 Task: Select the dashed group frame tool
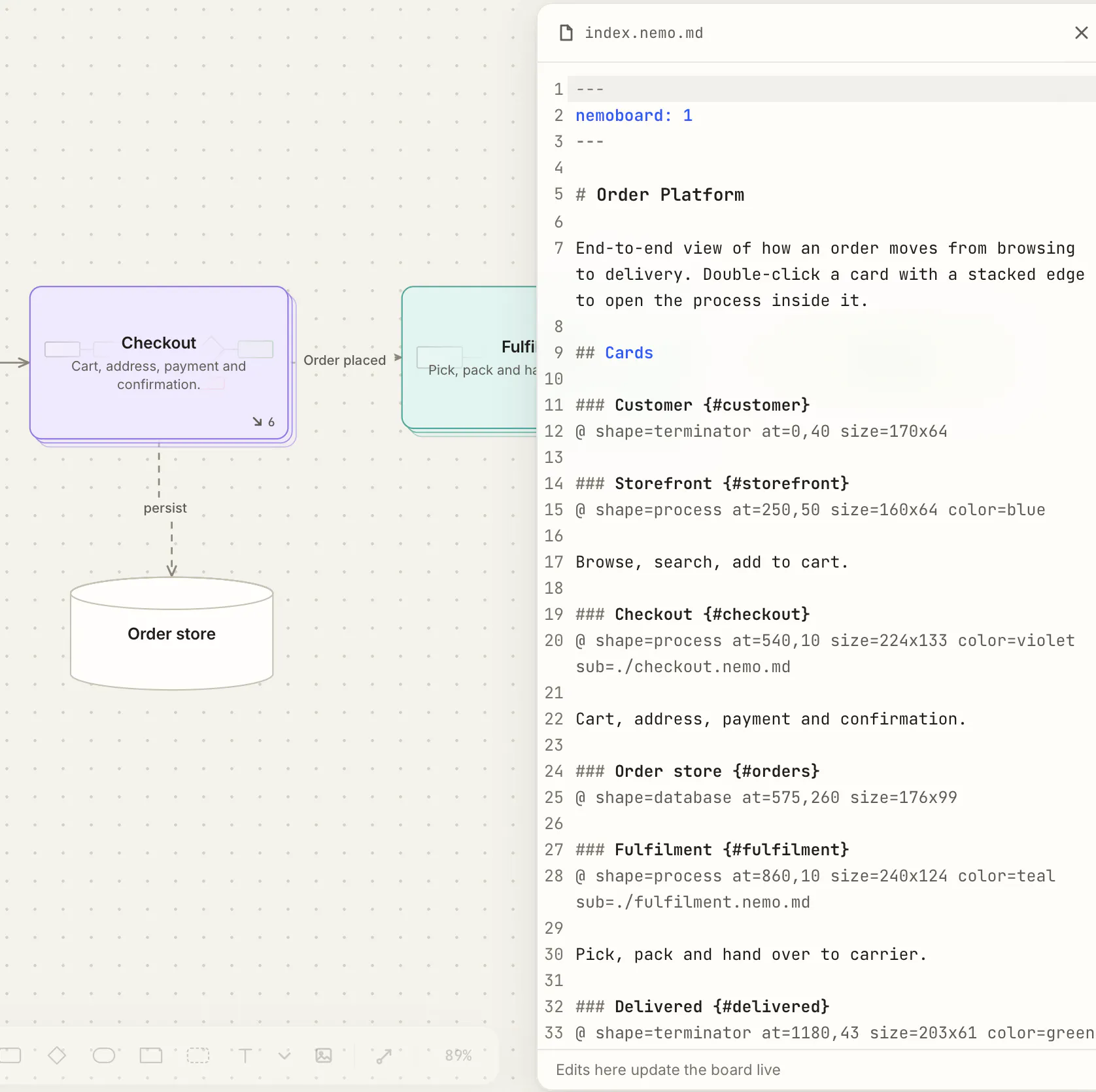(x=198, y=1055)
